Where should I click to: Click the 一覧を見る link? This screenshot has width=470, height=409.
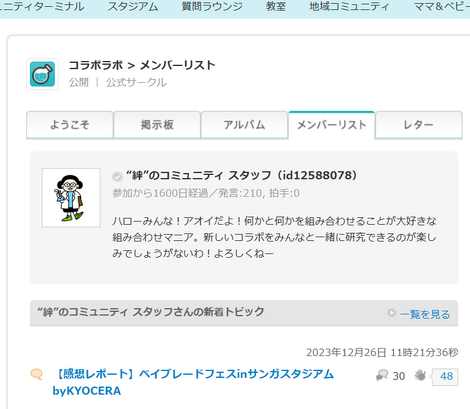425,314
